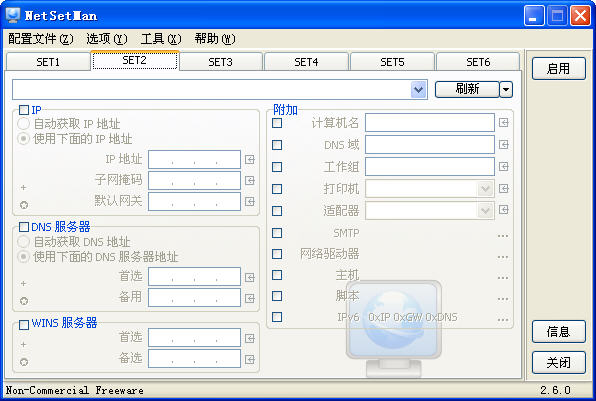Click the arrow icon beside 工作组 field
This screenshot has height=401, width=596.
tap(504, 166)
